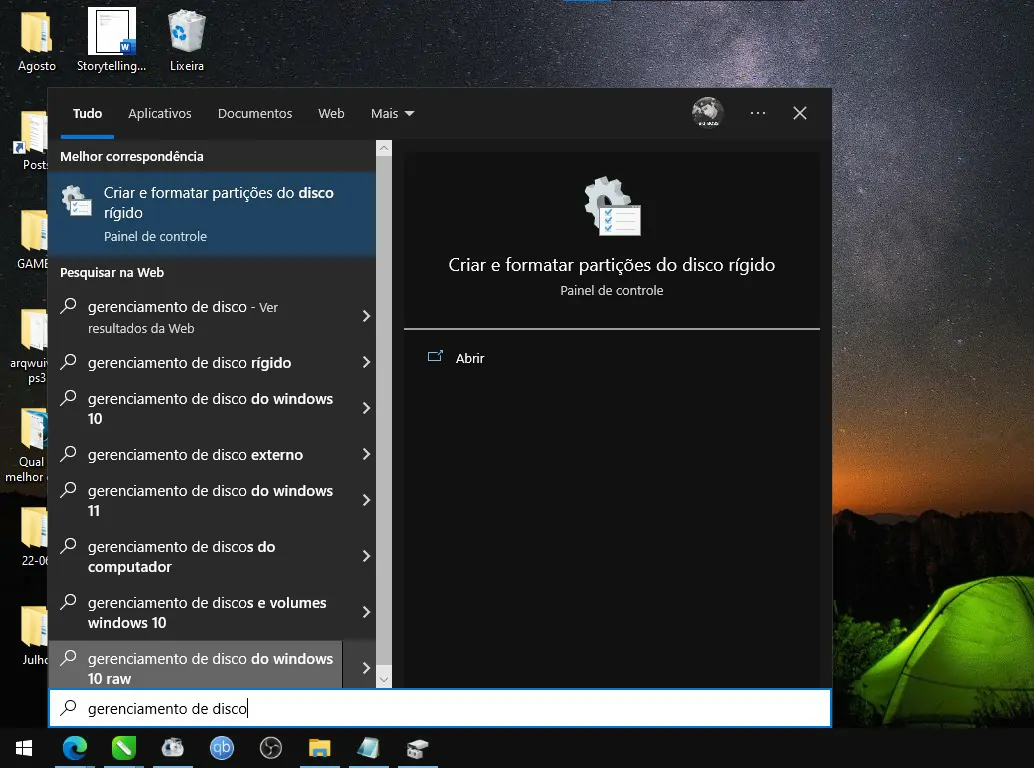This screenshot has height=768, width=1034.
Task: Expand arrow for 'gerenciamento de disco rígido'
Action: tap(367, 362)
